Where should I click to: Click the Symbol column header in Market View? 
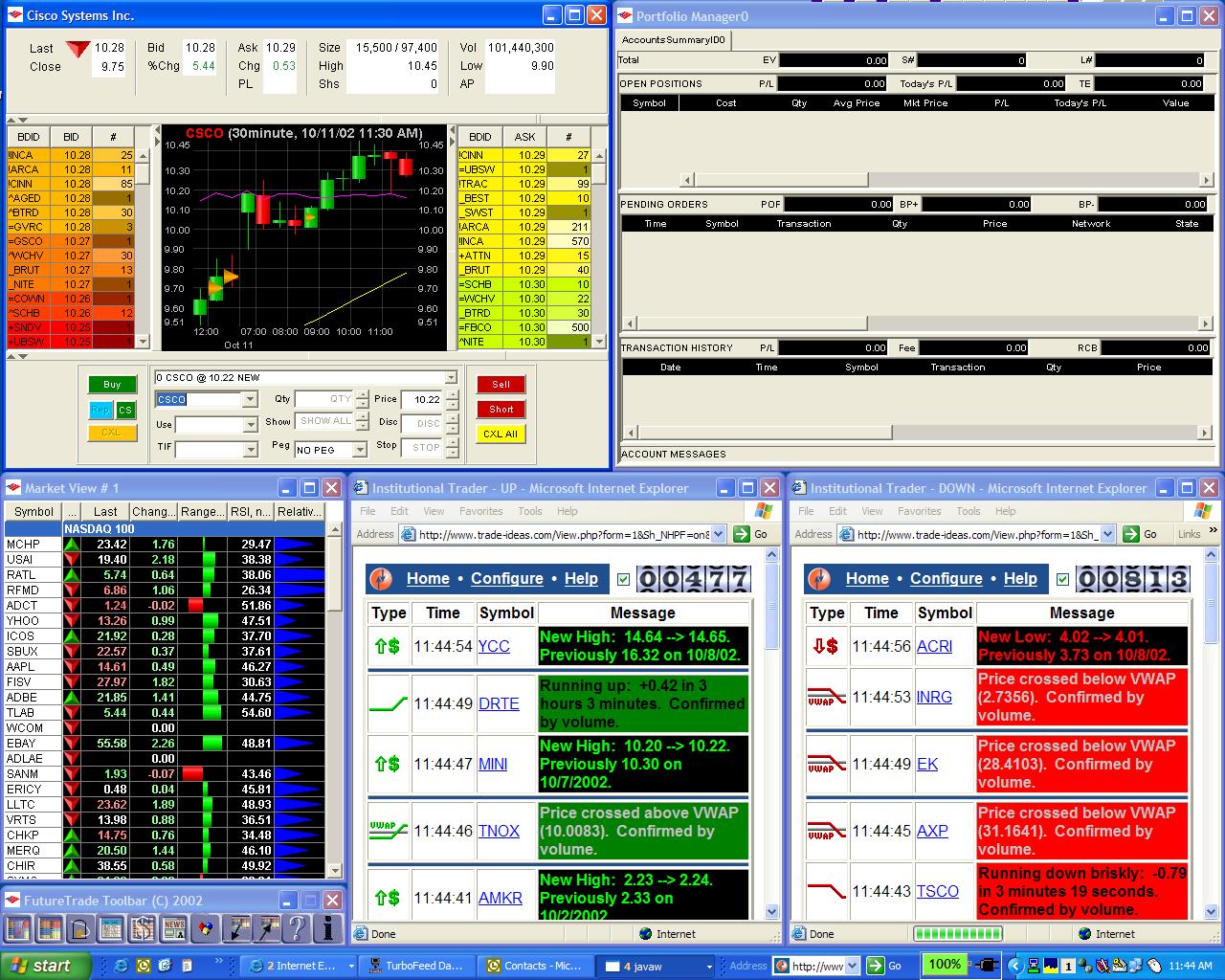click(x=33, y=511)
